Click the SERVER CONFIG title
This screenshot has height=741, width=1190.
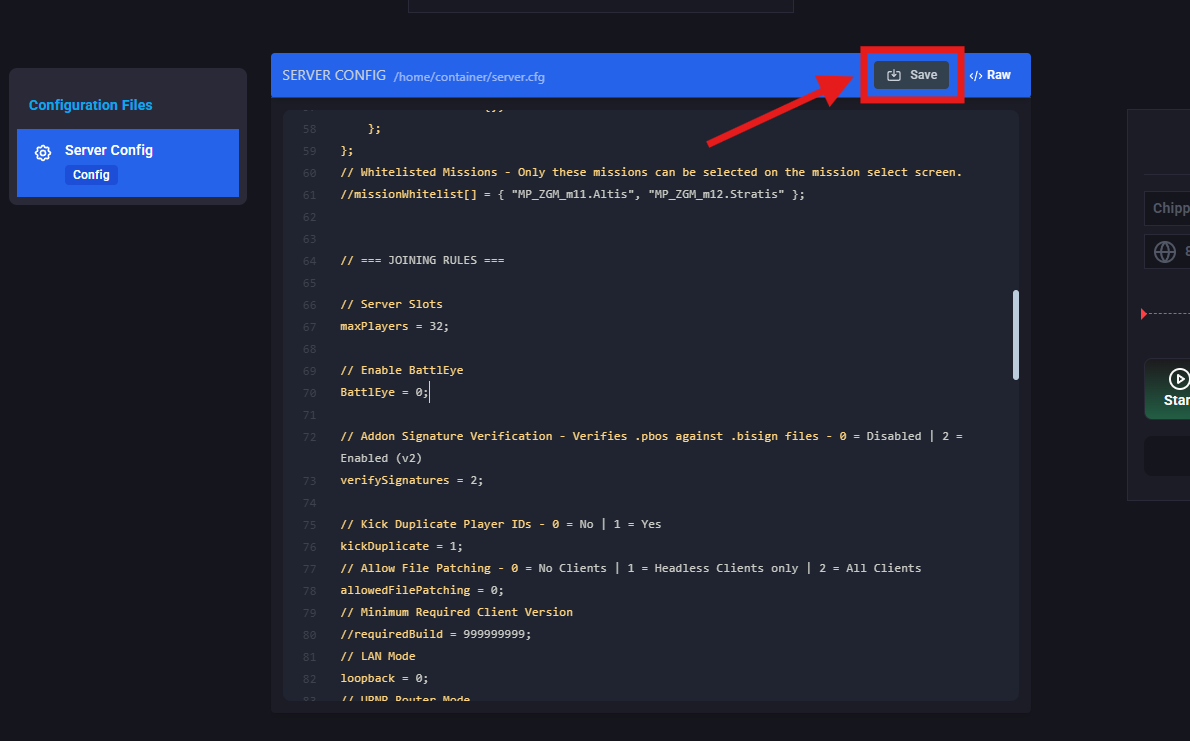click(334, 75)
